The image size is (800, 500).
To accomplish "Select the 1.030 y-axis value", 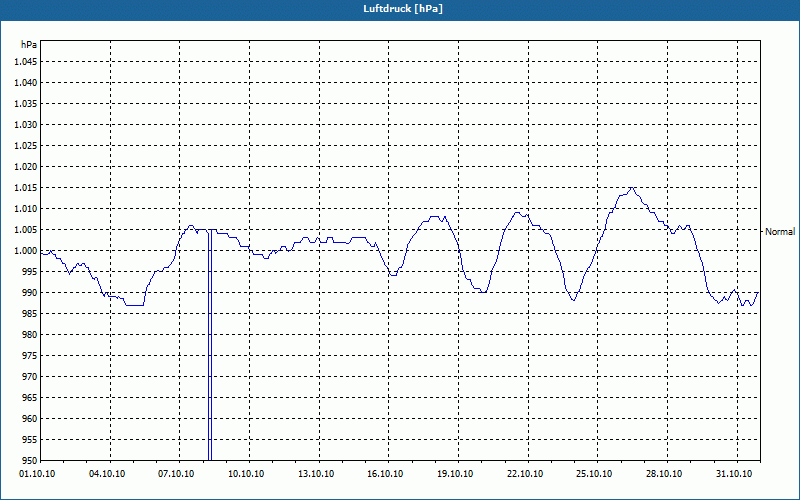I will [26, 124].
